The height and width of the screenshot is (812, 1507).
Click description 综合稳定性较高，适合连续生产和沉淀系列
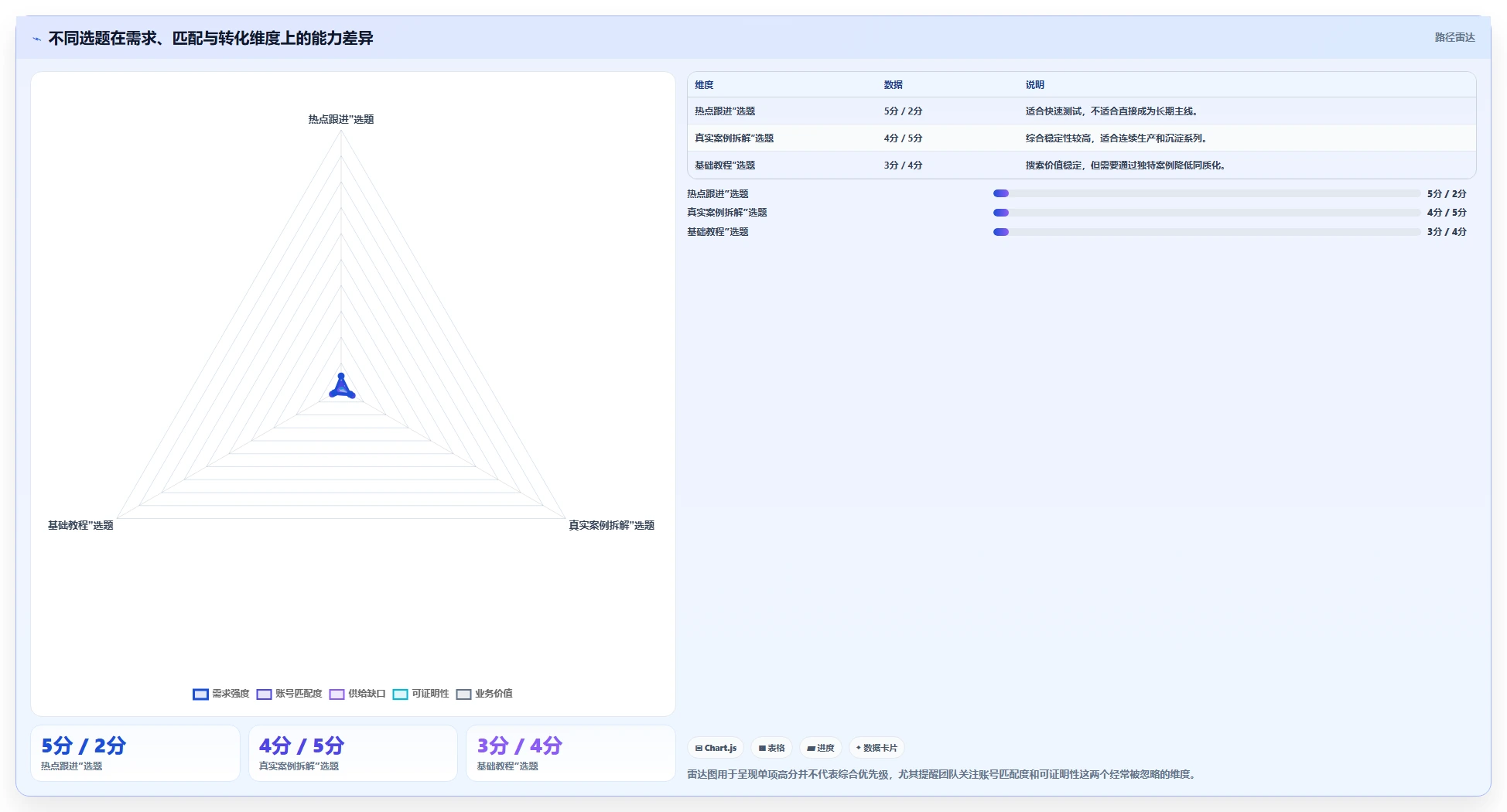coord(1116,138)
